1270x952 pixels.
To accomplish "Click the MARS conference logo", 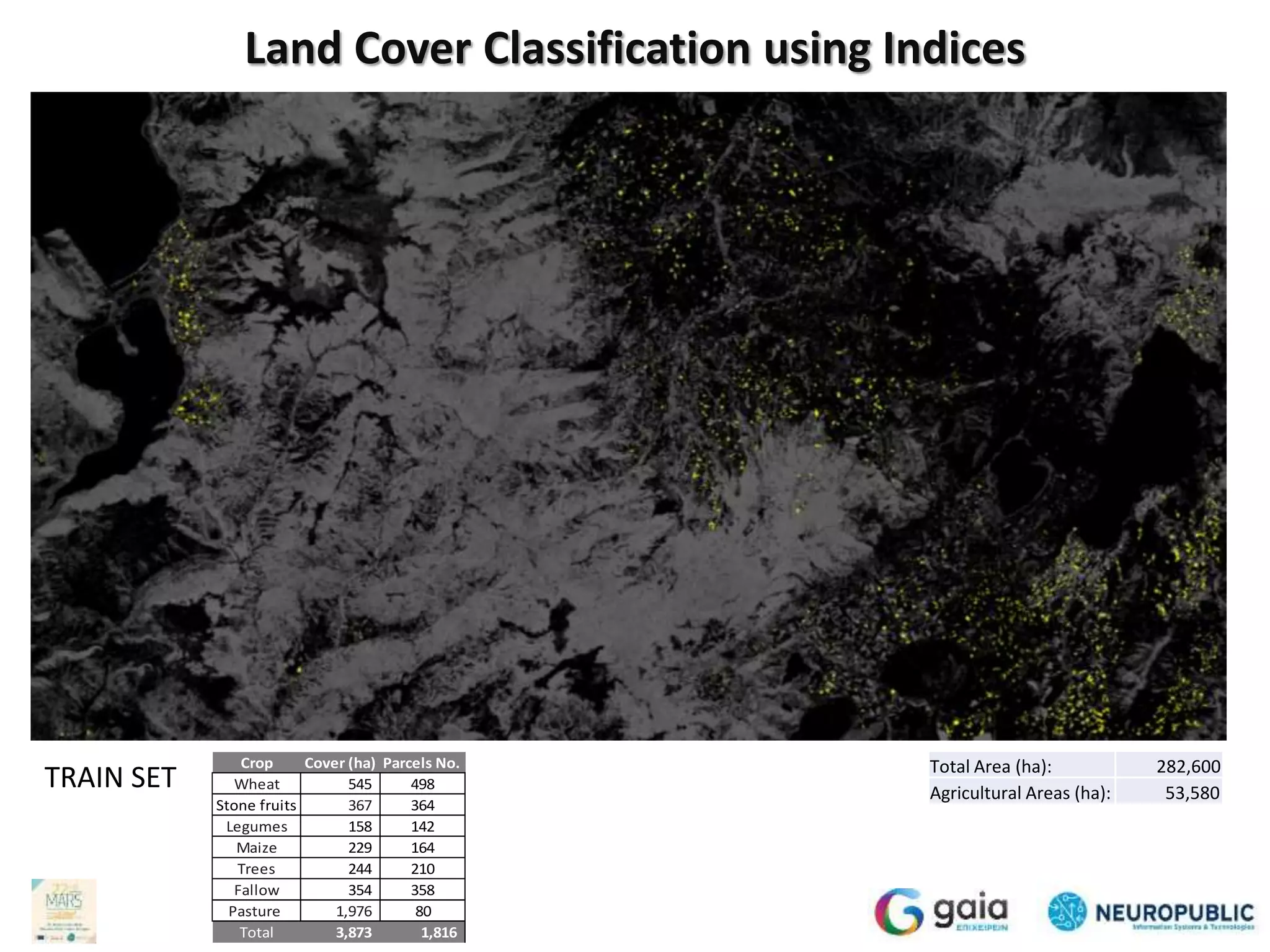I will (x=64, y=910).
